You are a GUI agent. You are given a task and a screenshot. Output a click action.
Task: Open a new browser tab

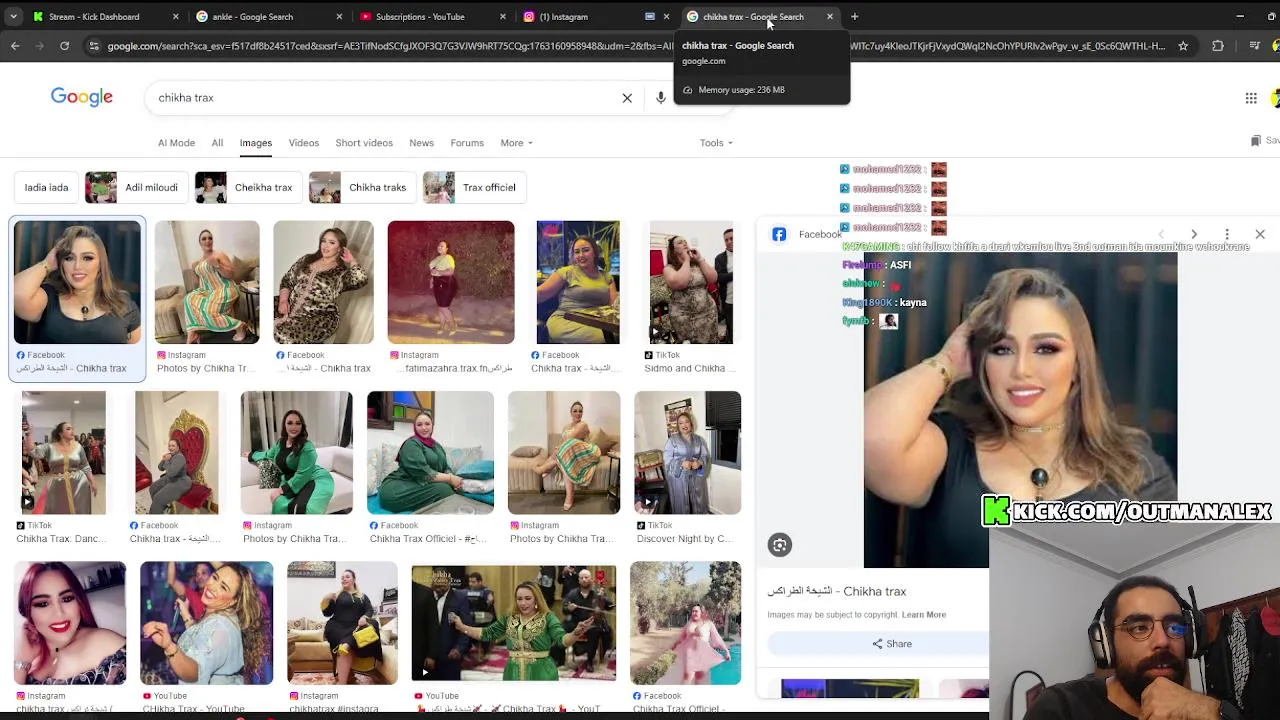tap(854, 16)
